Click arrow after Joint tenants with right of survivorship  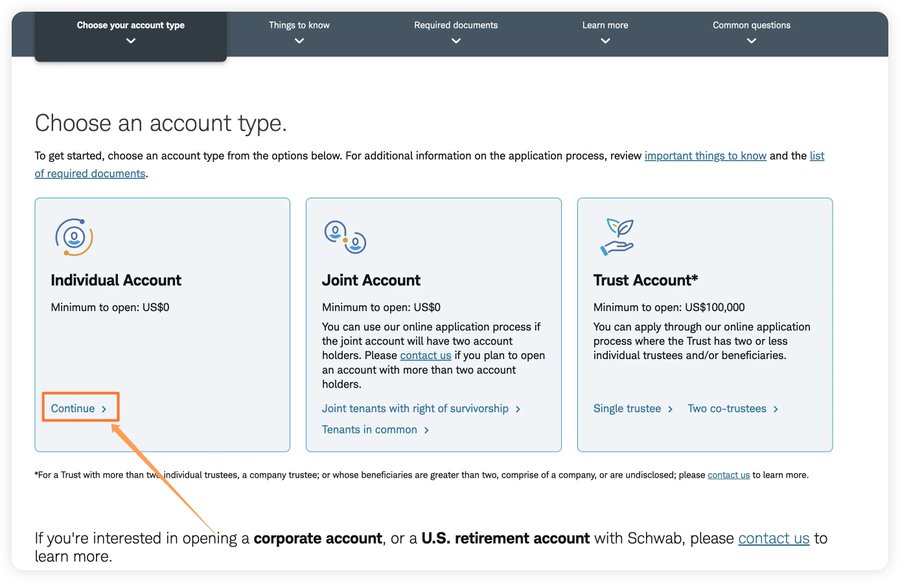(518, 409)
